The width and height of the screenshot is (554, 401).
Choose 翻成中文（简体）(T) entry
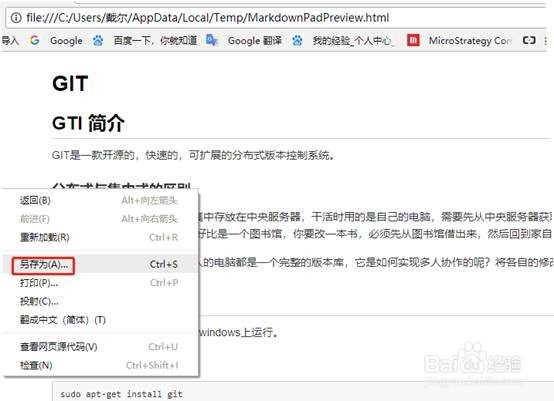click(101, 320)
